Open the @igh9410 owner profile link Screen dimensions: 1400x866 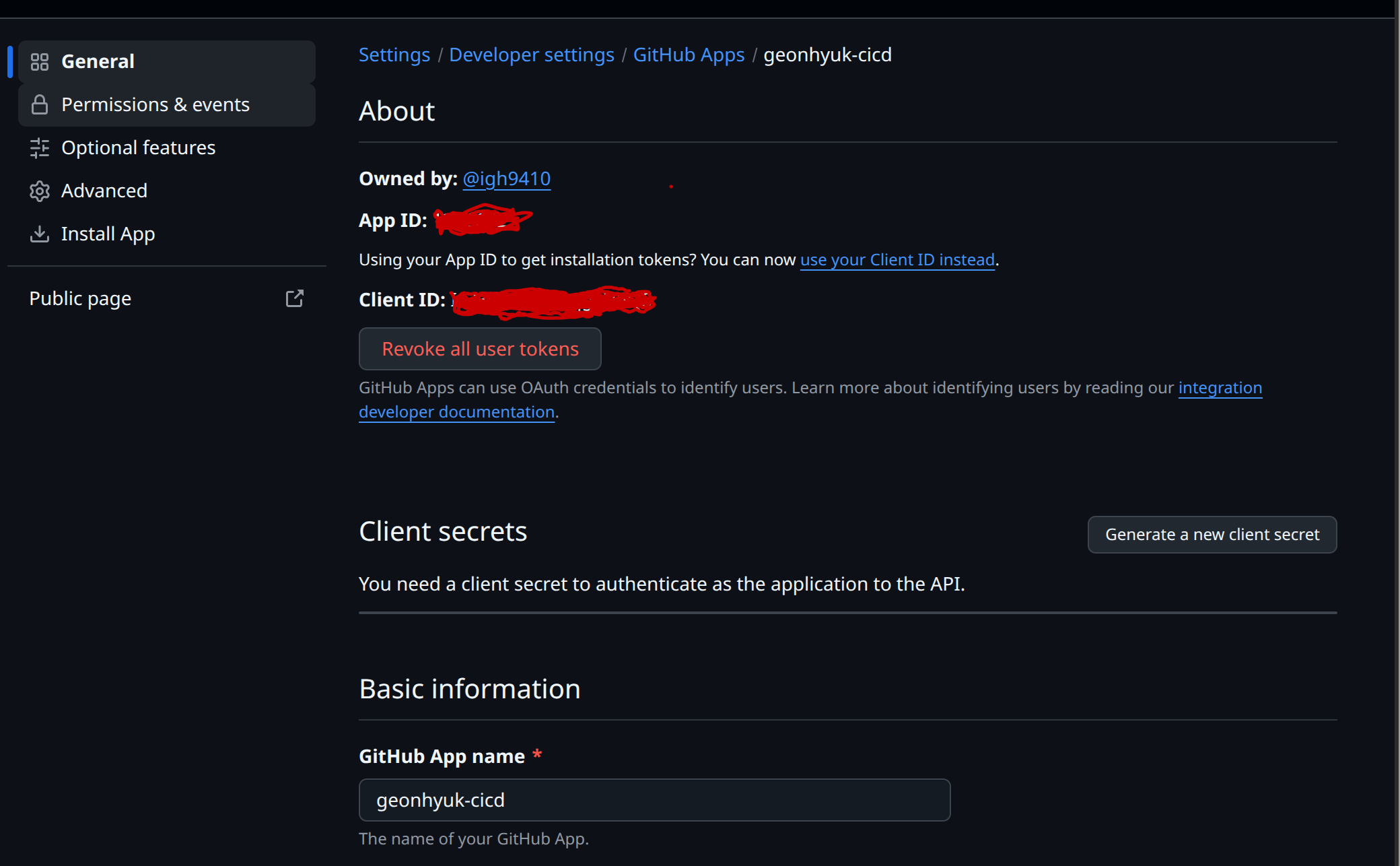(x=506, y=178)
